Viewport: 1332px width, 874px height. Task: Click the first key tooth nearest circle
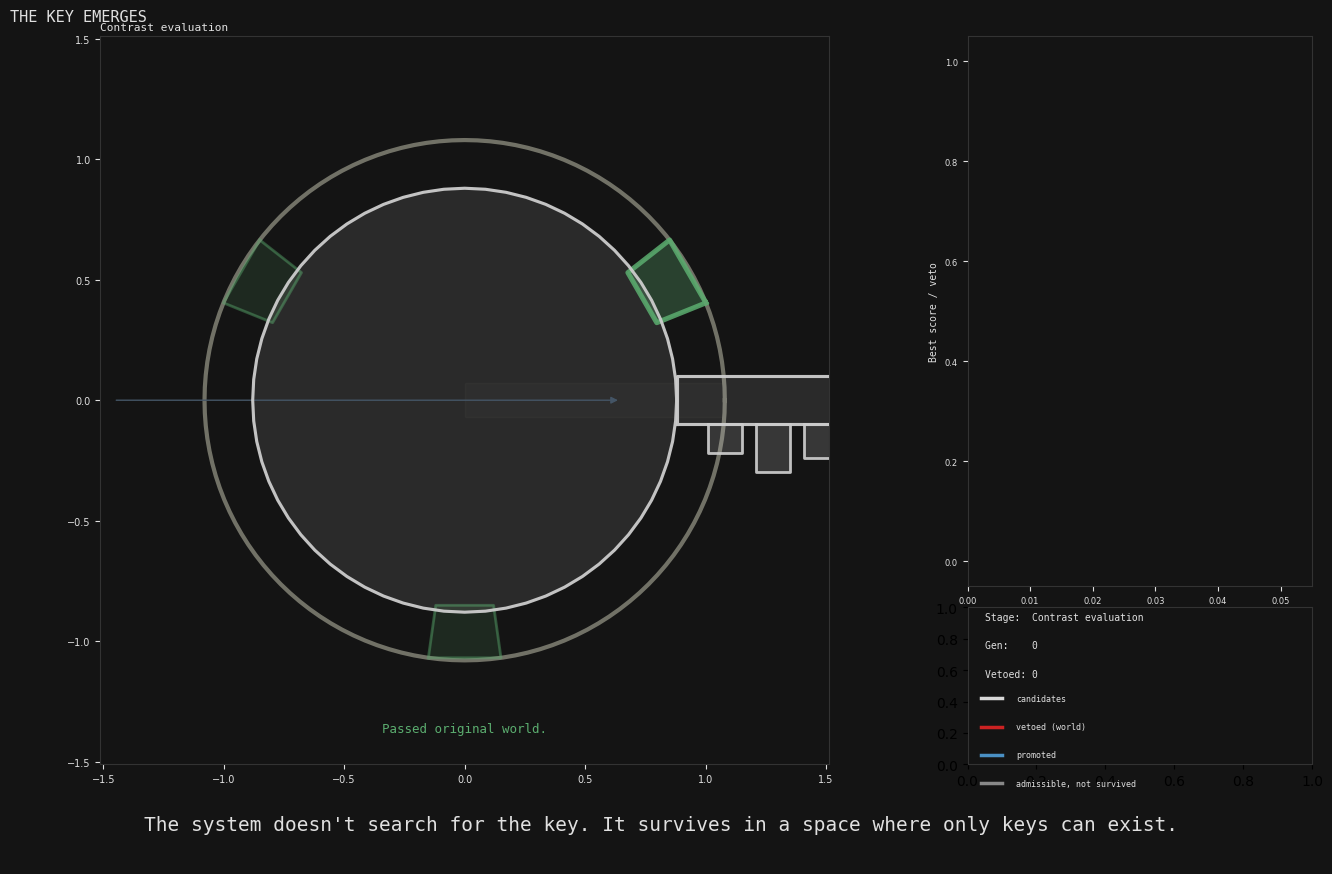click(x=725, y=439)
